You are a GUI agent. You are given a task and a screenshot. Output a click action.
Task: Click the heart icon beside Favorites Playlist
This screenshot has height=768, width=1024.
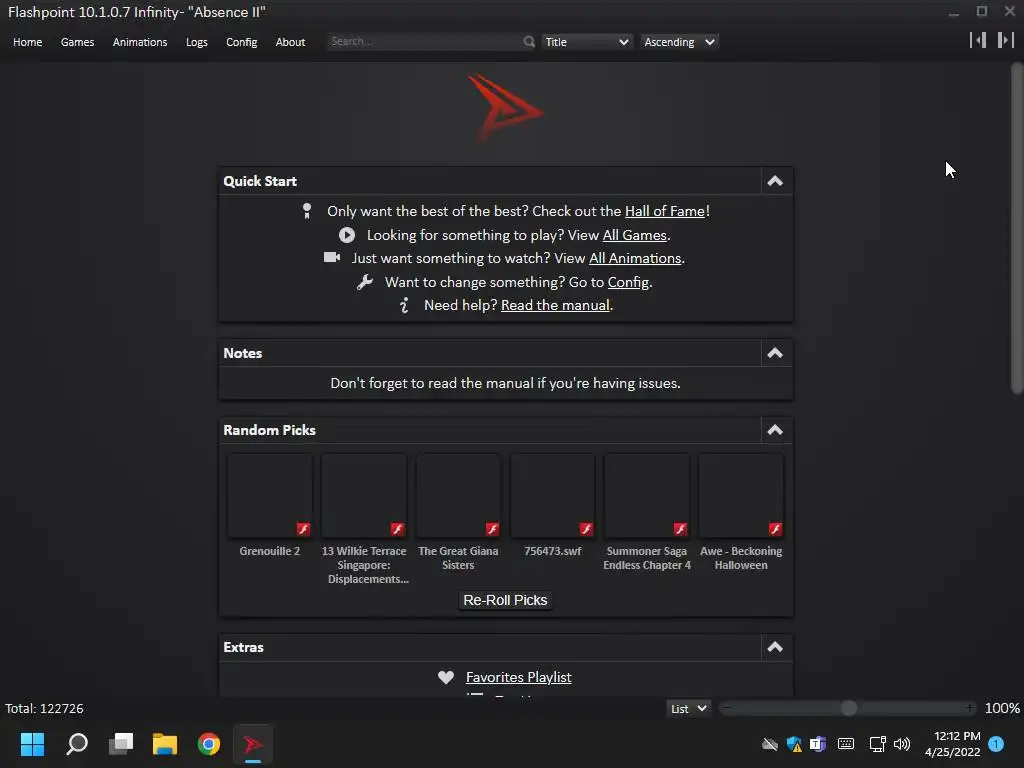coord(445,677)
